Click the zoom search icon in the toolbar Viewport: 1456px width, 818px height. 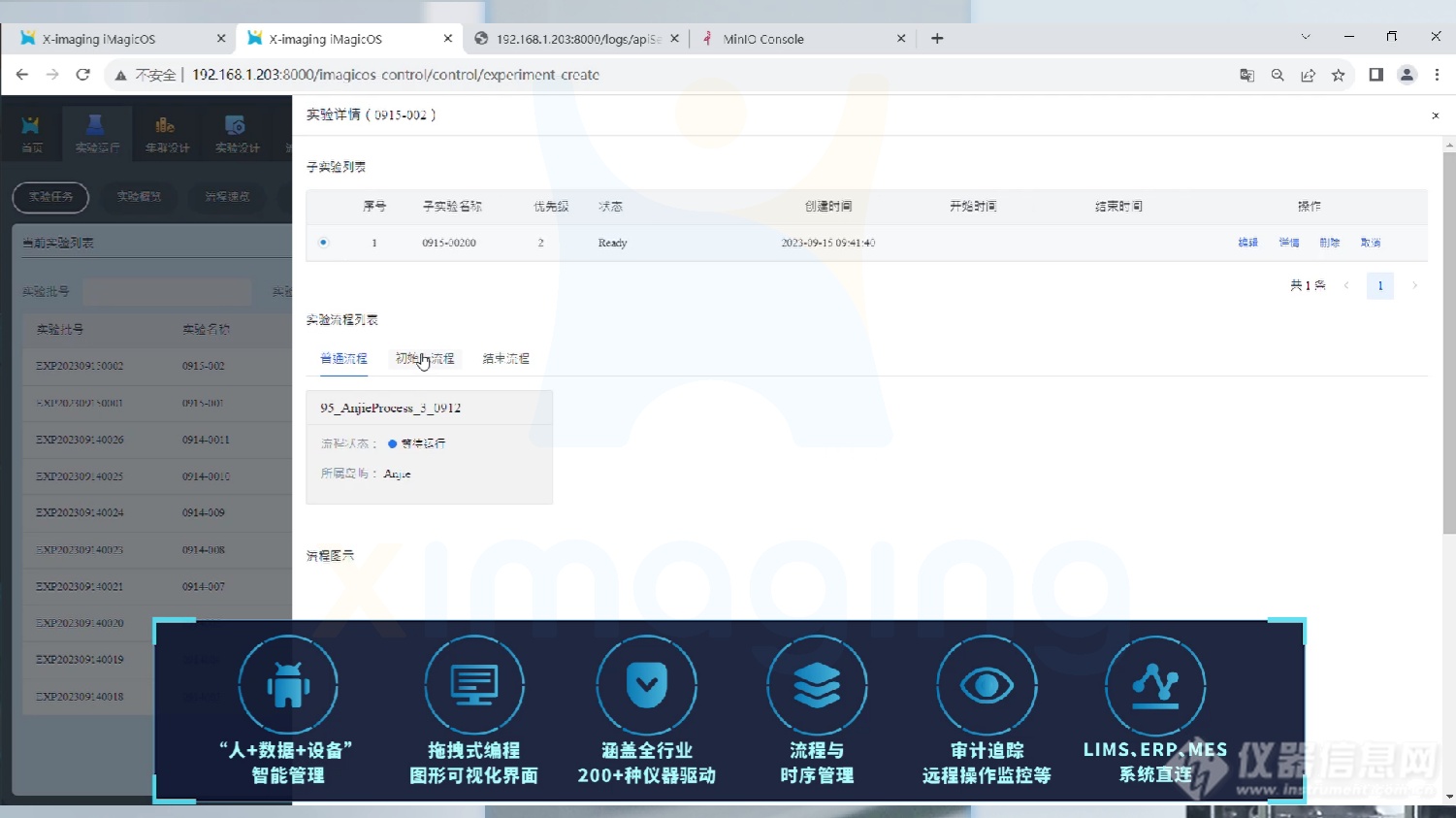(x=1277, y=74)
